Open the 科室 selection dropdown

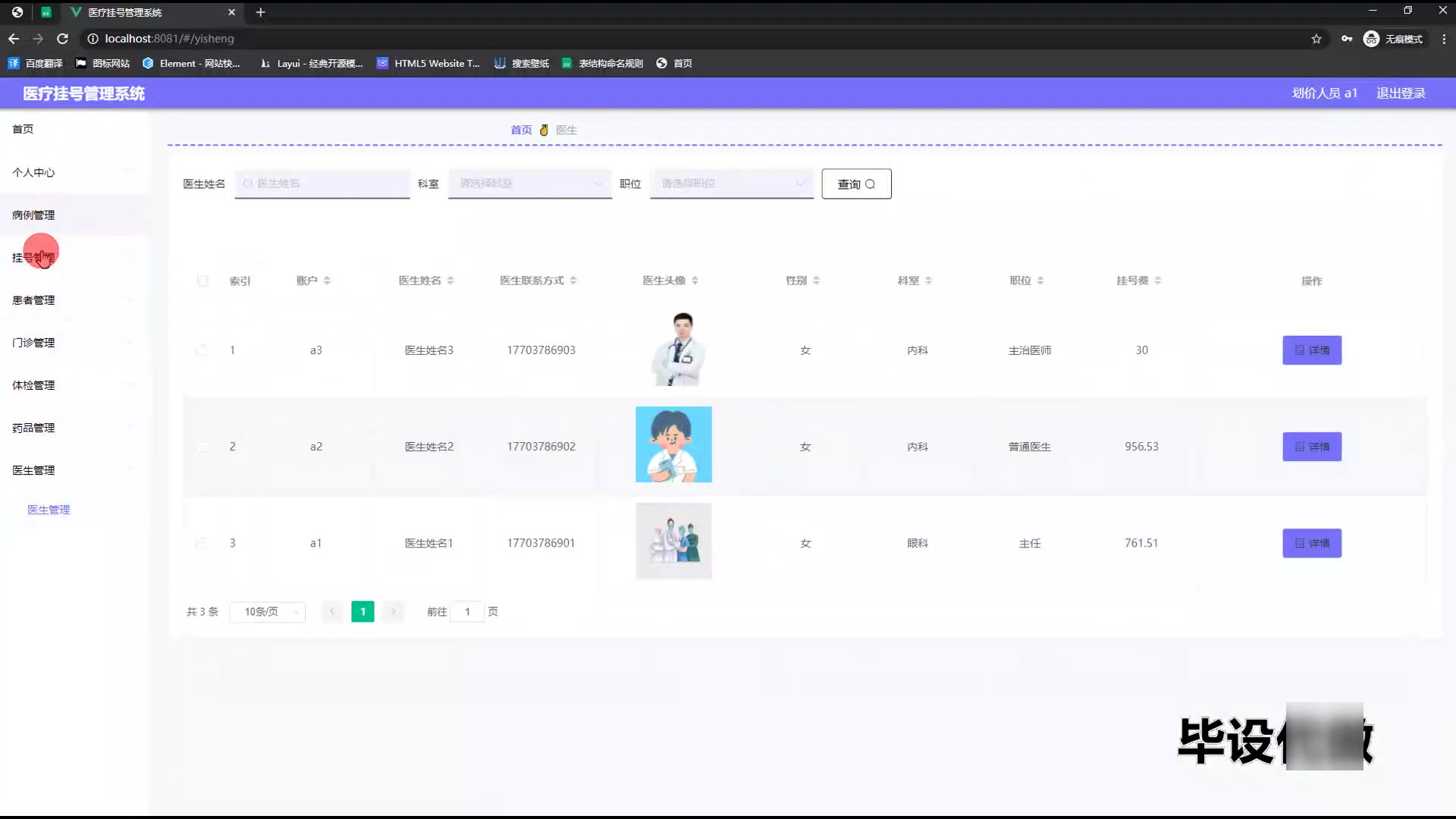pos(529,184)
